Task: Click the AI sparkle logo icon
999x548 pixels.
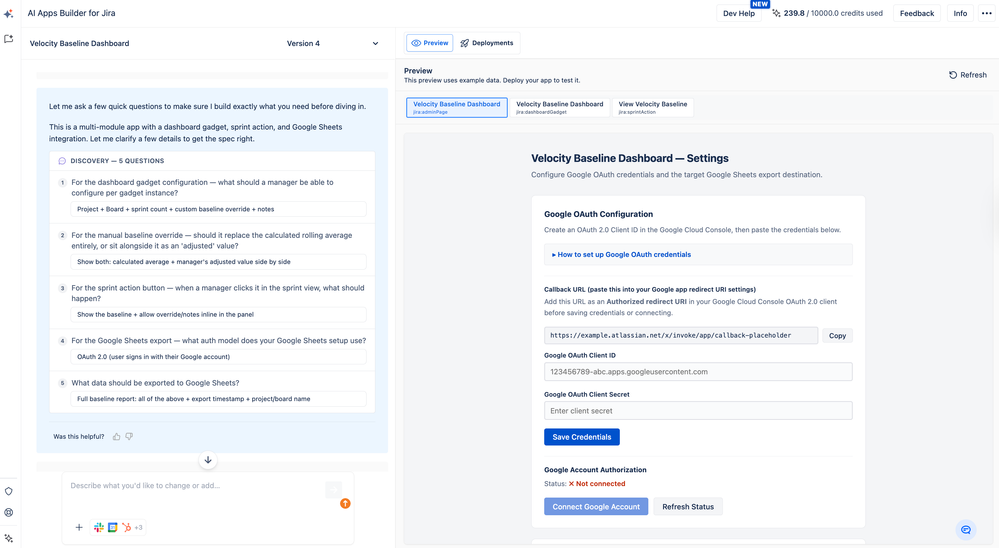Action: tap(8, 13)
